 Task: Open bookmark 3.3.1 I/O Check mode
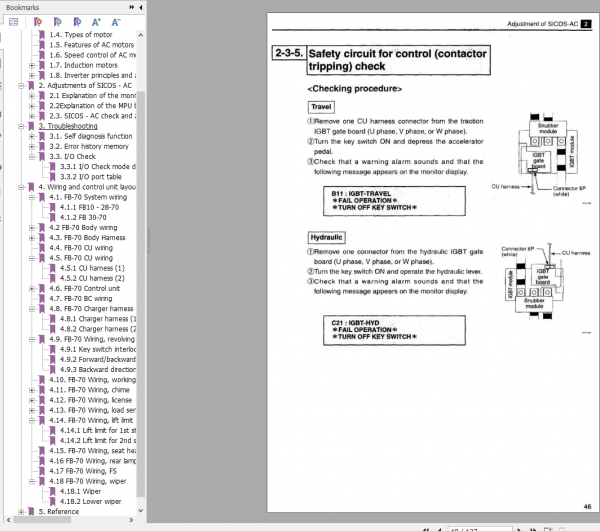coord(98,166)
